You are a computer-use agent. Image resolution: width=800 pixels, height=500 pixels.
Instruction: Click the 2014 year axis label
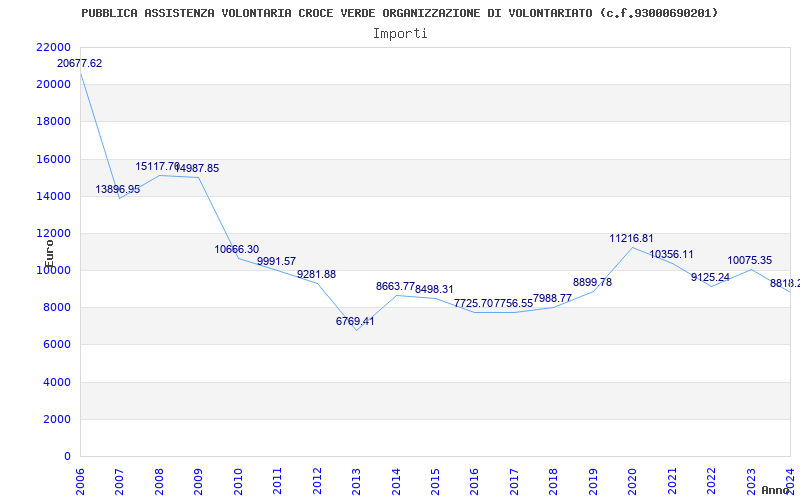396,481
